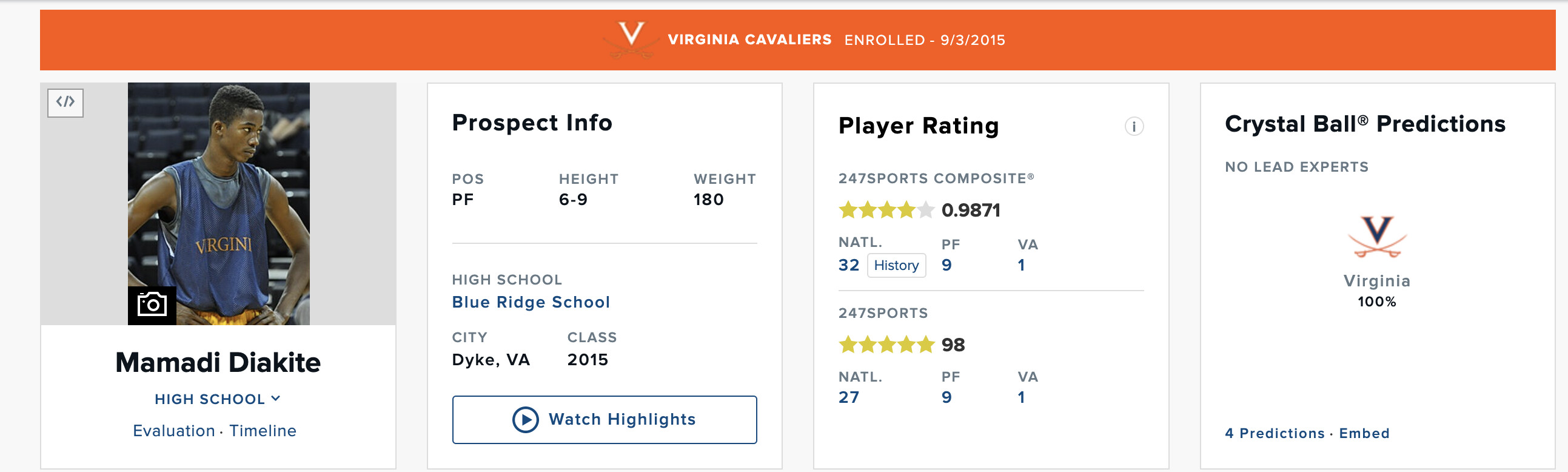
Task: Click the 247Sports five-star rating
Action: pos(886,345)
